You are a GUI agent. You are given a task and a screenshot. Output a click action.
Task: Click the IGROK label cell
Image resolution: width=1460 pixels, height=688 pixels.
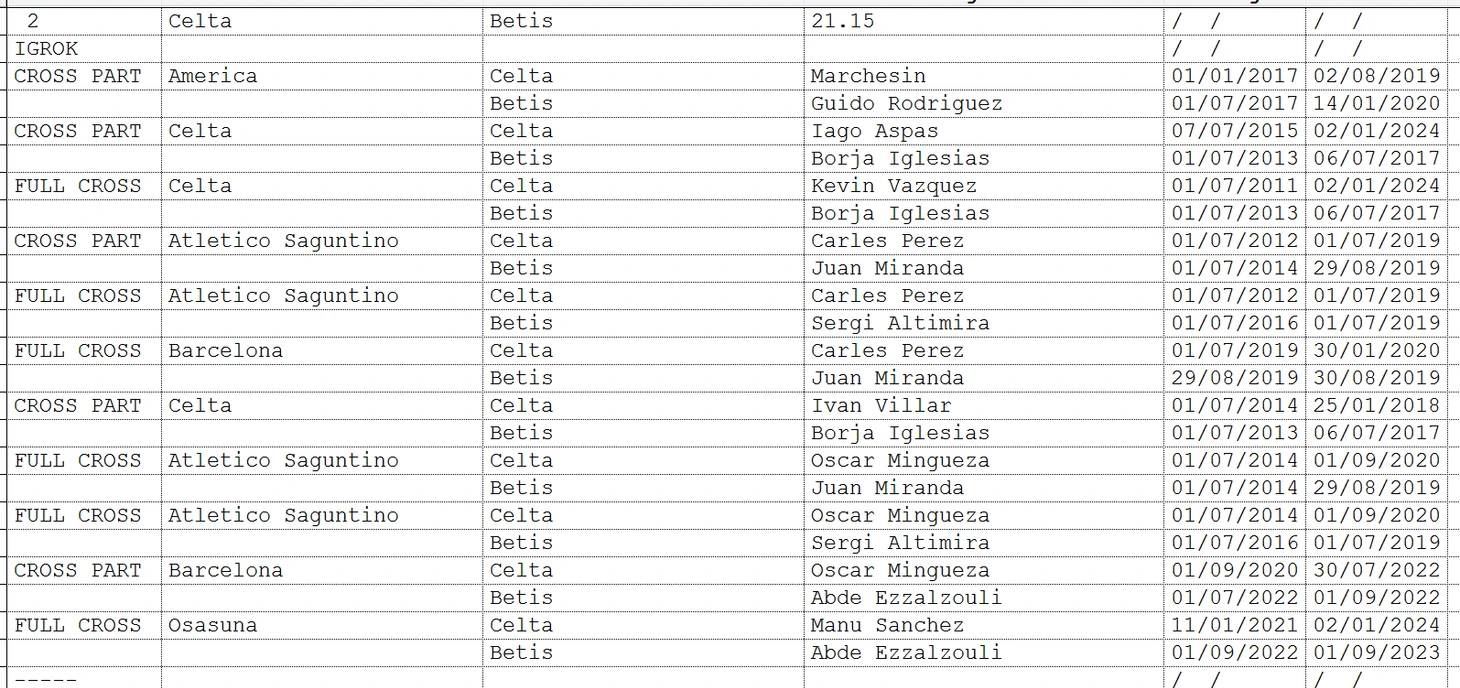tap(84, 49)
